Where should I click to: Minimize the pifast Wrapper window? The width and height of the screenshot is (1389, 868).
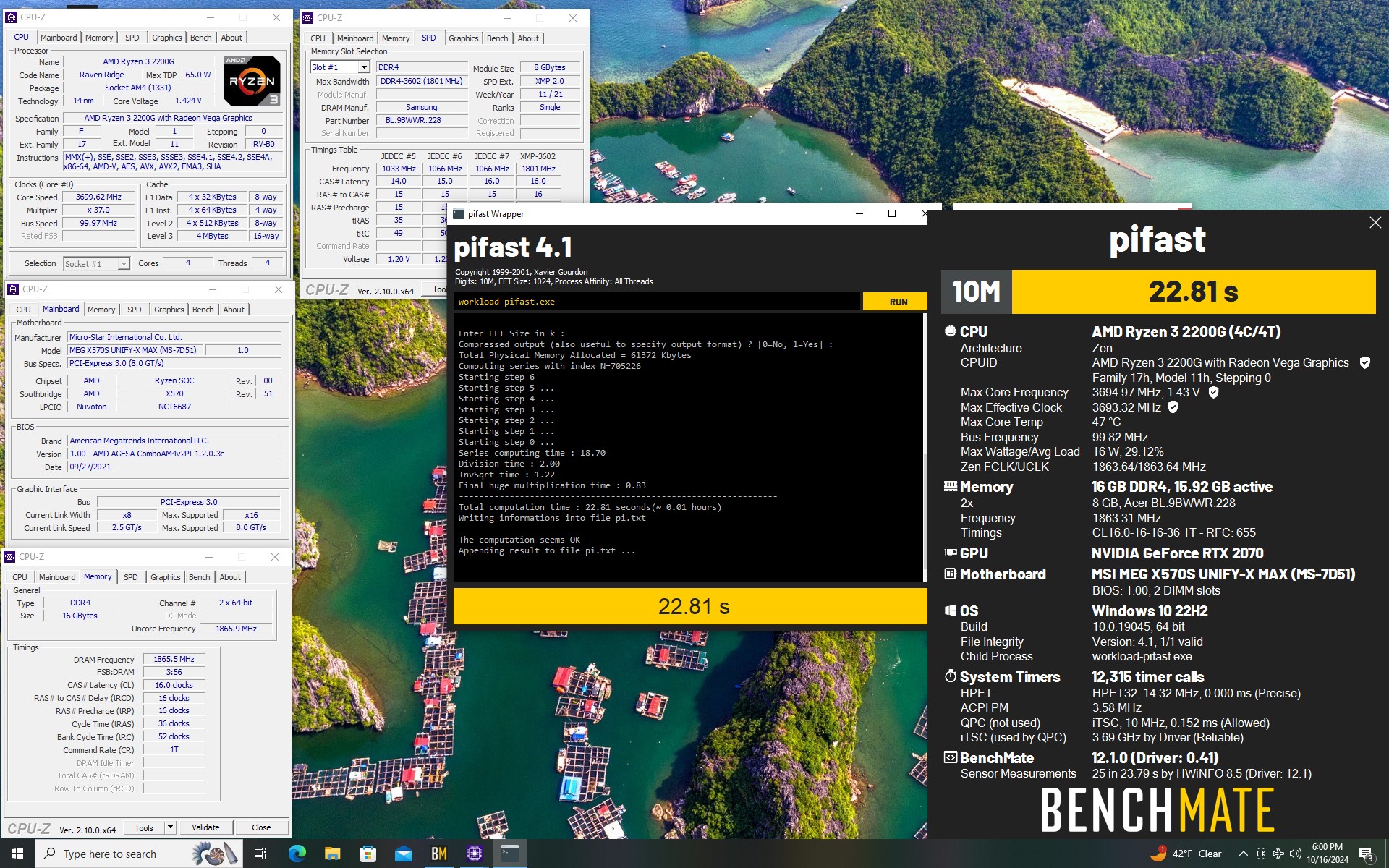(859, 213)
